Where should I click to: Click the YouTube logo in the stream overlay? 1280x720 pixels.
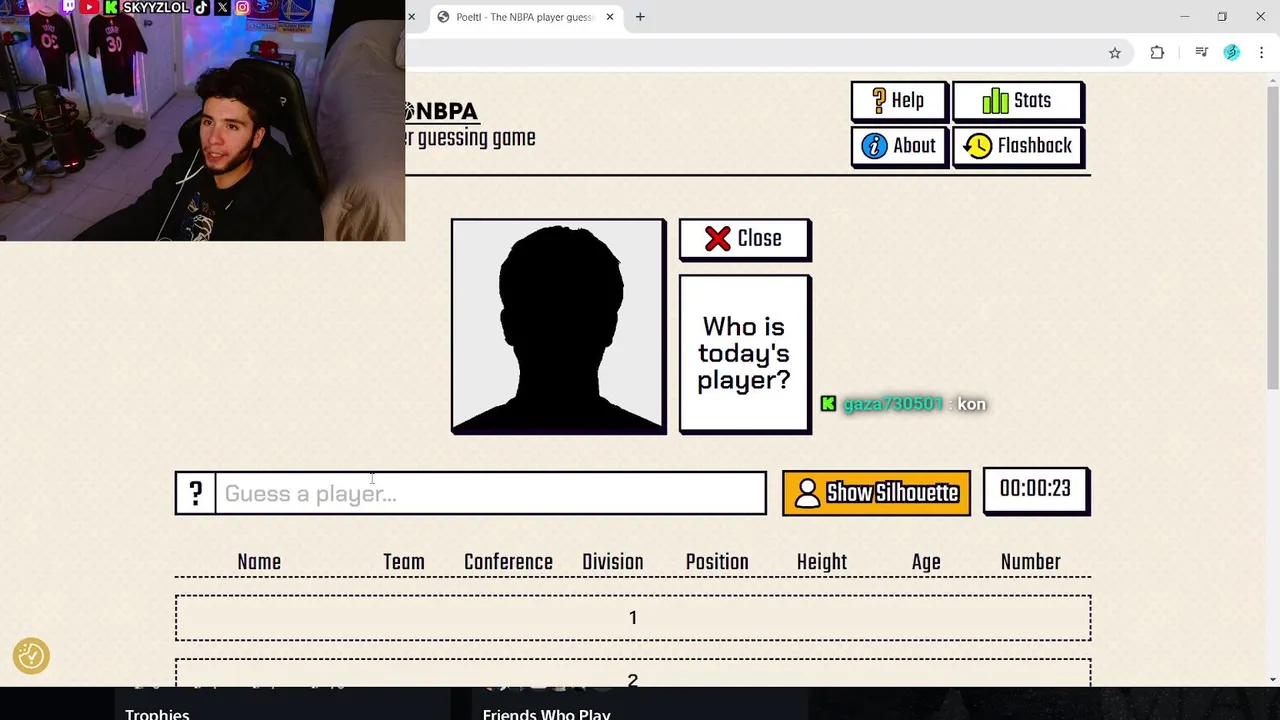89,7
